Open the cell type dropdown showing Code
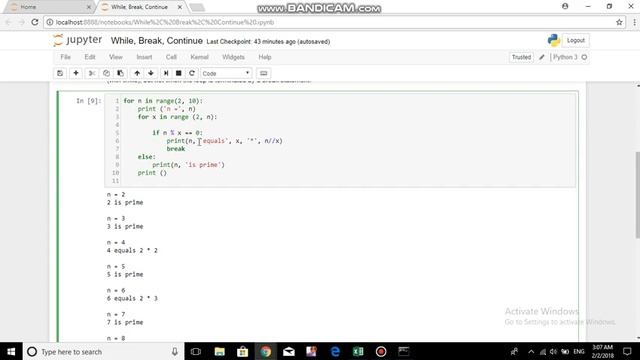 (x=226, y=73)
